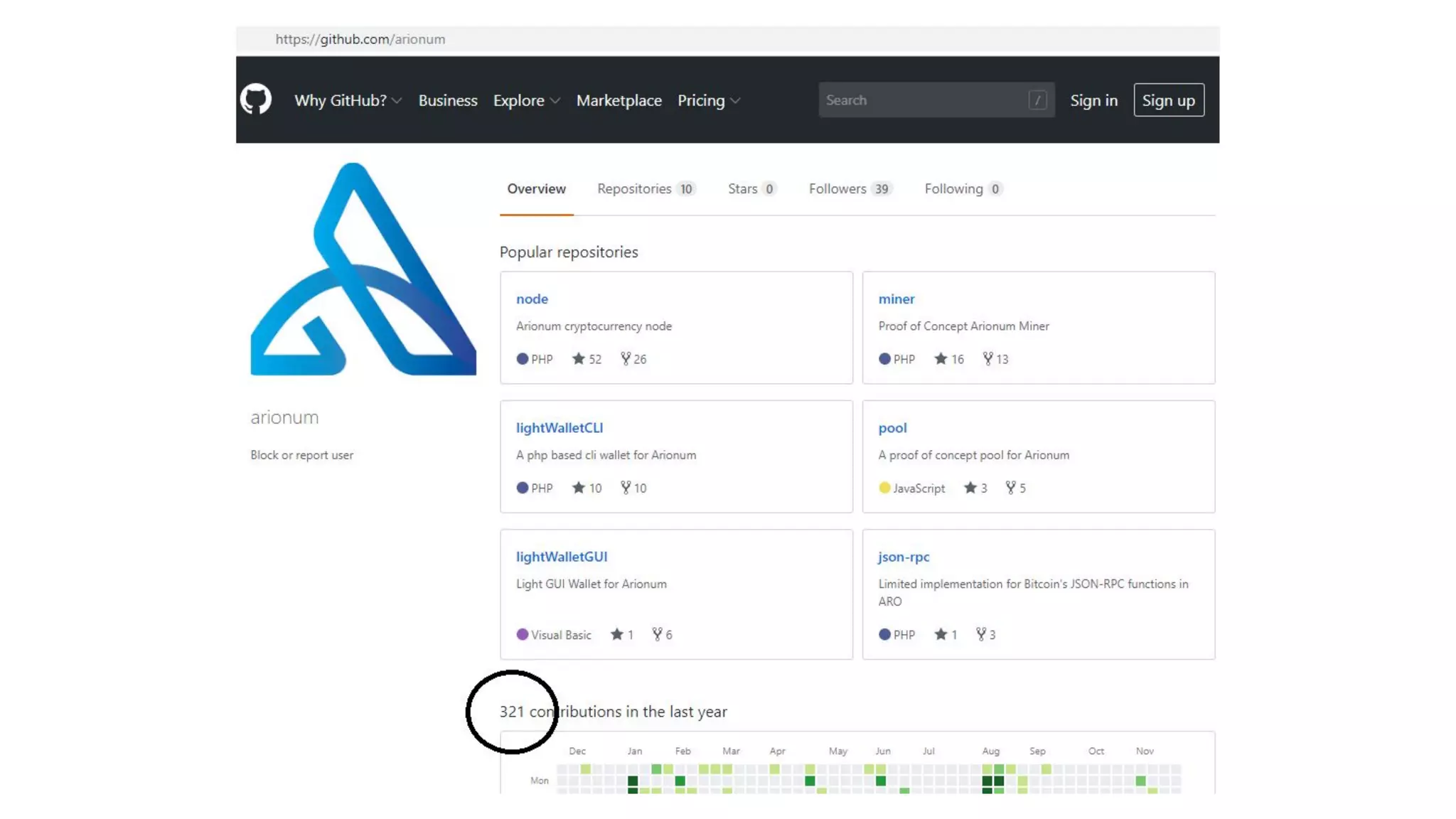Click the json-rpc star count icon
The width and height of the screenshot is (1456, 819).
coord(940,633)
